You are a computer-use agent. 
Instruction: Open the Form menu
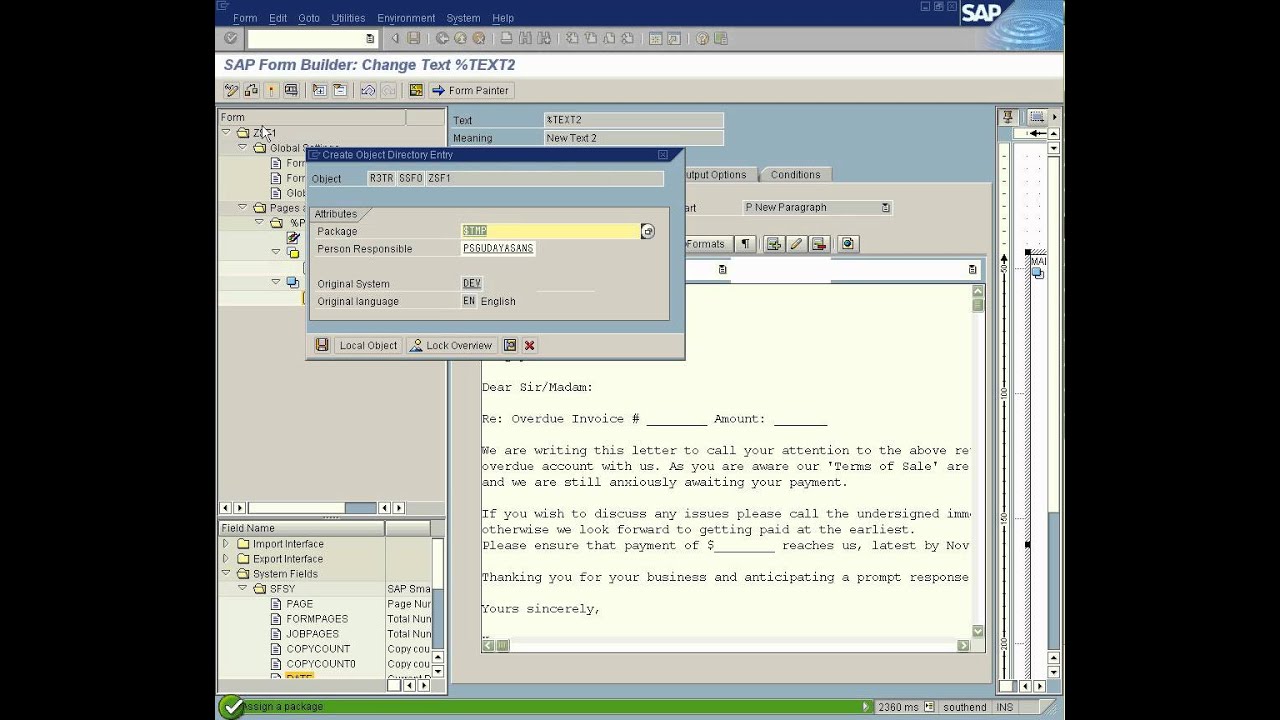point(245,18)
